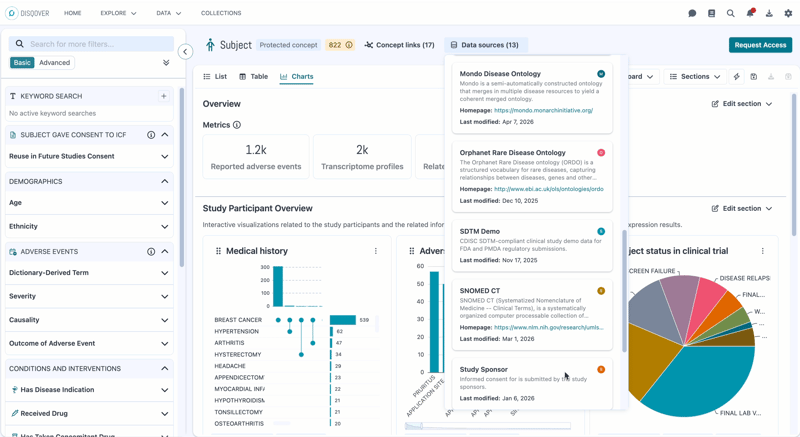Add a keyword search with plus icon

pyautogui.click(x=164, y=96)
